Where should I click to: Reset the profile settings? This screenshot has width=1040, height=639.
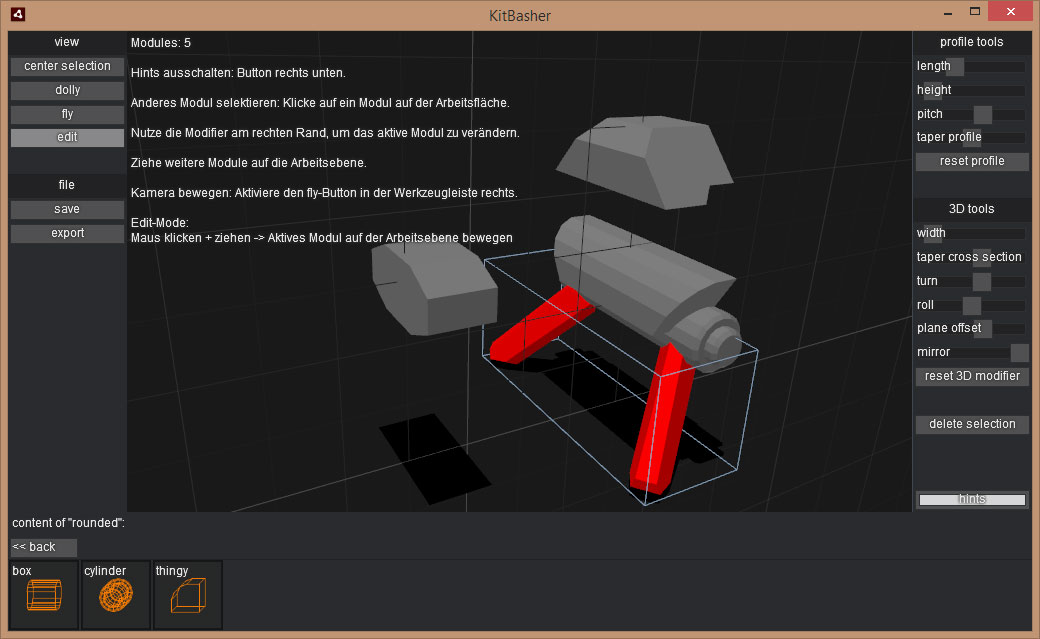coord(971,162)
